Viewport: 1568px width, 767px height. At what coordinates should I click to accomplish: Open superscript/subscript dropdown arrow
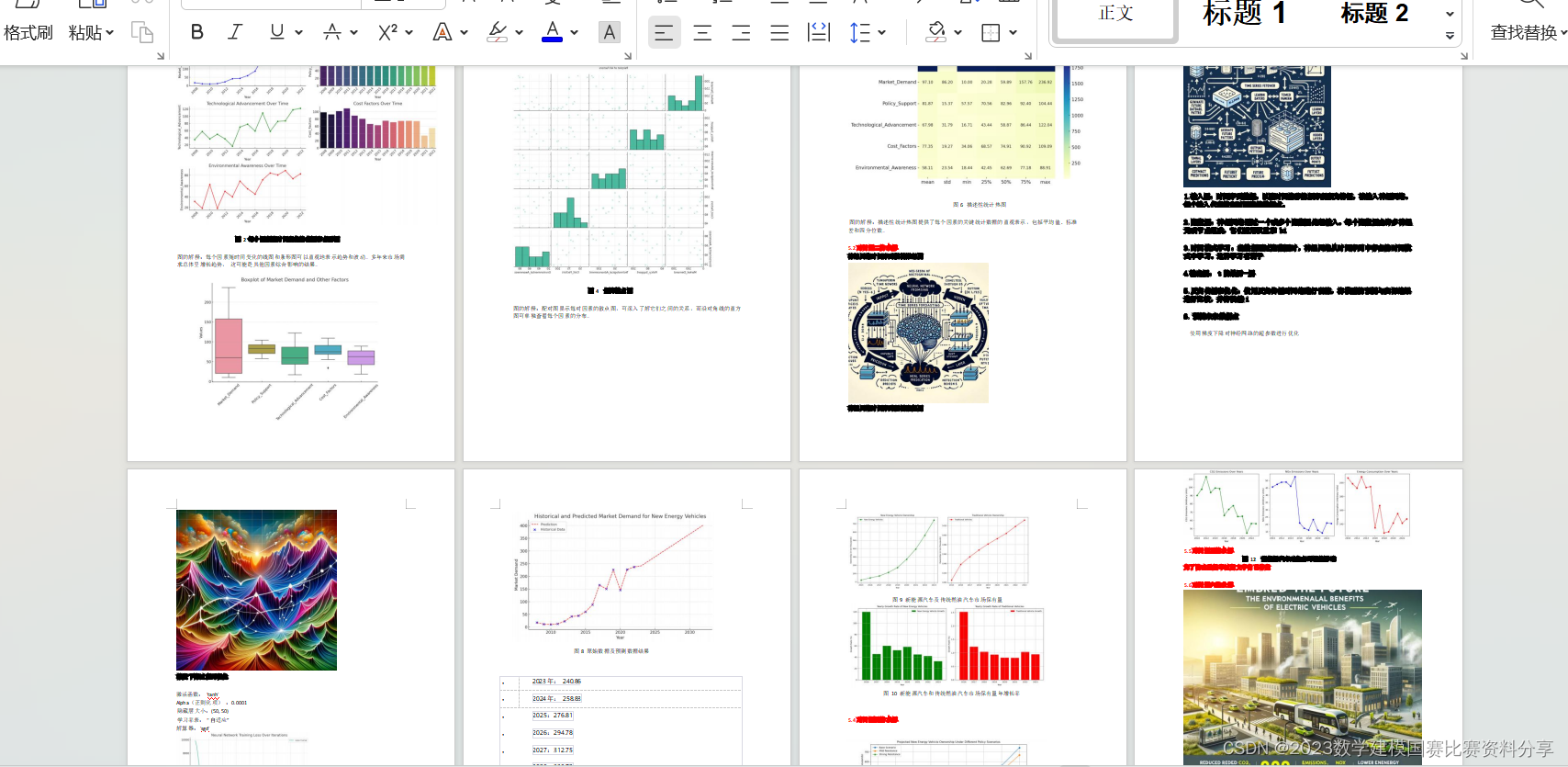[x=409, y=32]
